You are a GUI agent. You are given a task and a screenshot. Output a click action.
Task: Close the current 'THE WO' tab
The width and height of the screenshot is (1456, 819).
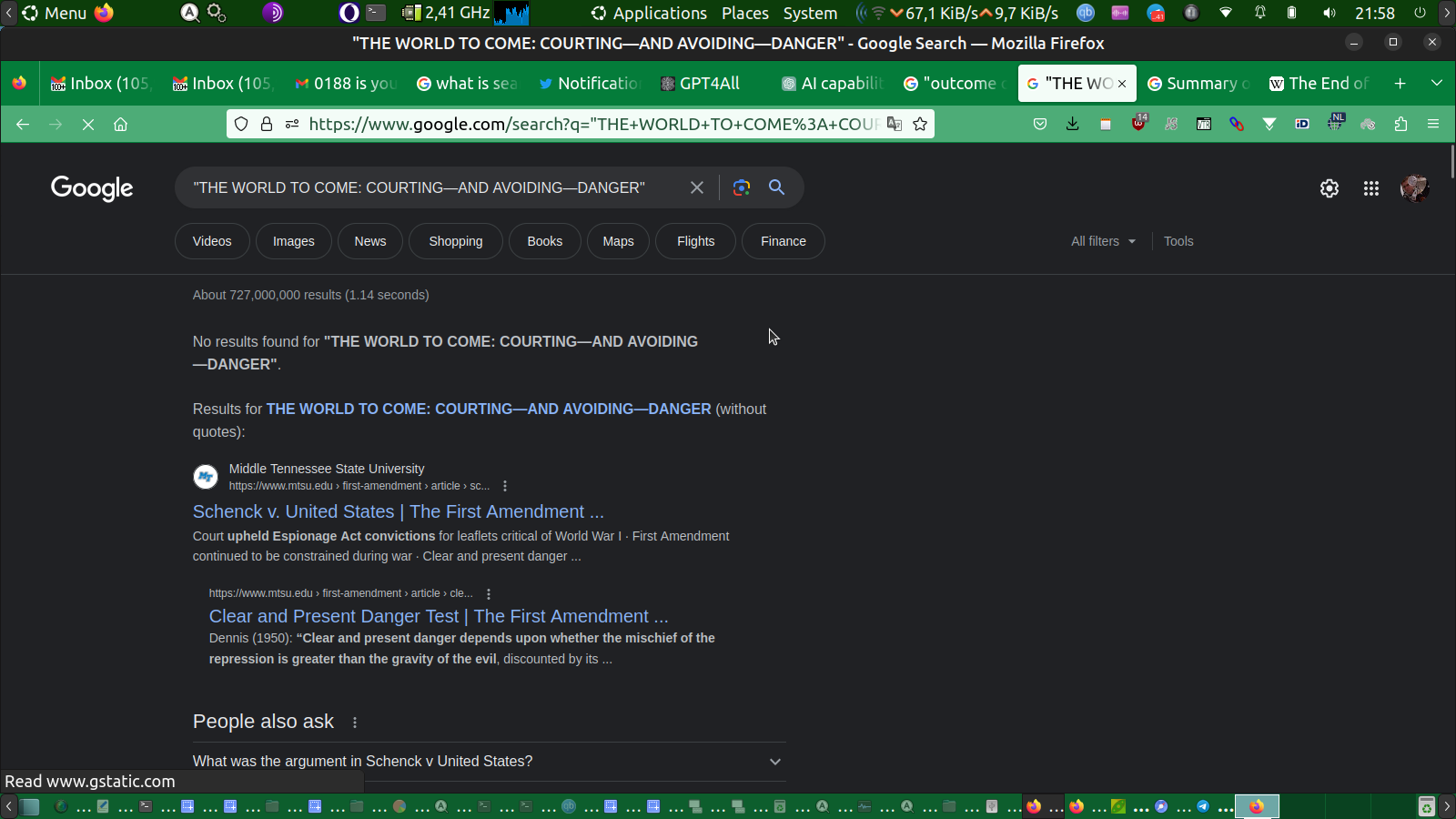[1122, 84]
